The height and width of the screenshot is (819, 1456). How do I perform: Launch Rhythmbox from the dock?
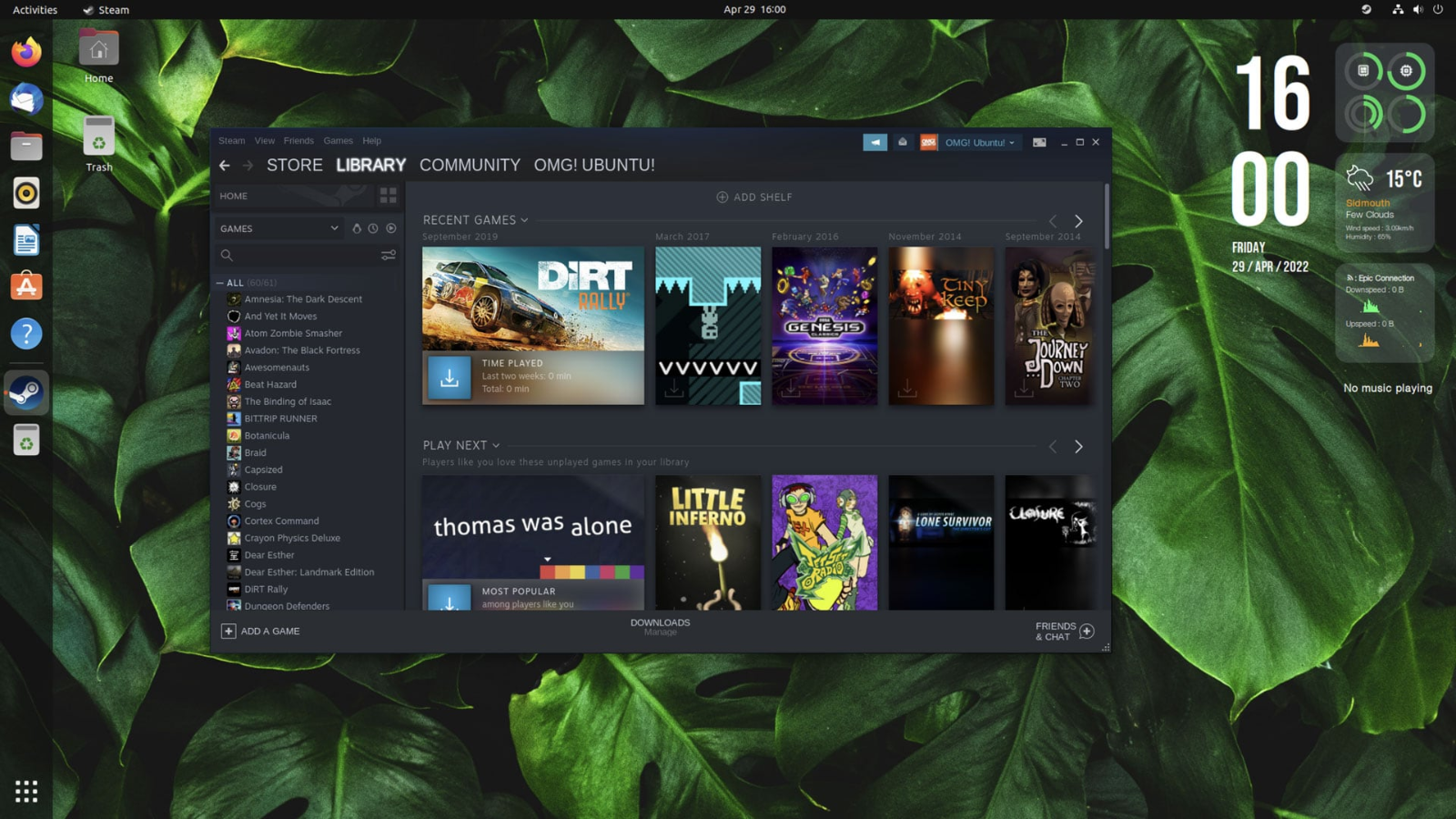coord(26,193)
